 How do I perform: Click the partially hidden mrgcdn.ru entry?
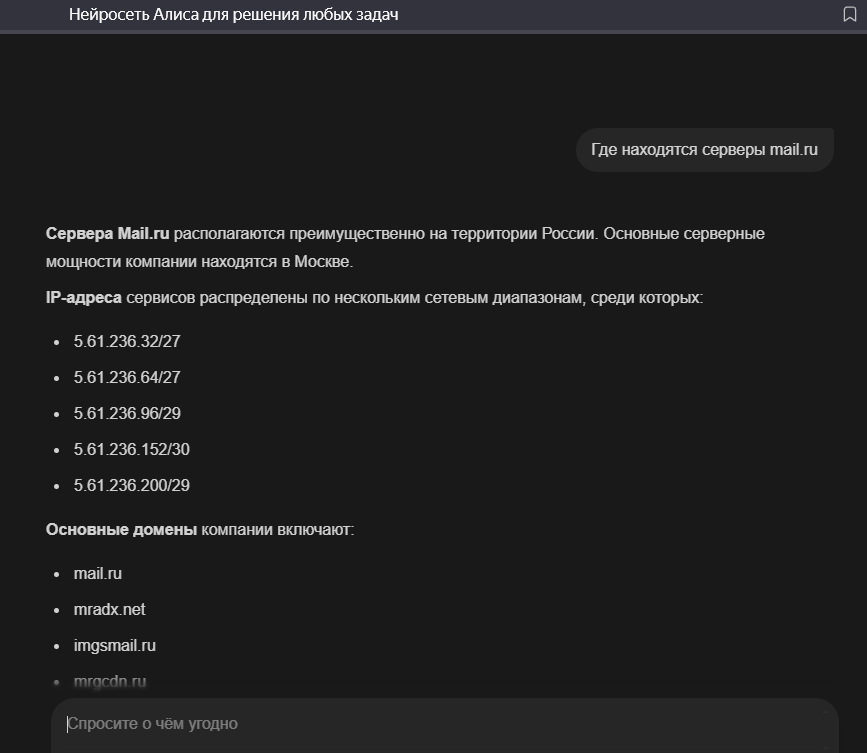tap(110, 682)
